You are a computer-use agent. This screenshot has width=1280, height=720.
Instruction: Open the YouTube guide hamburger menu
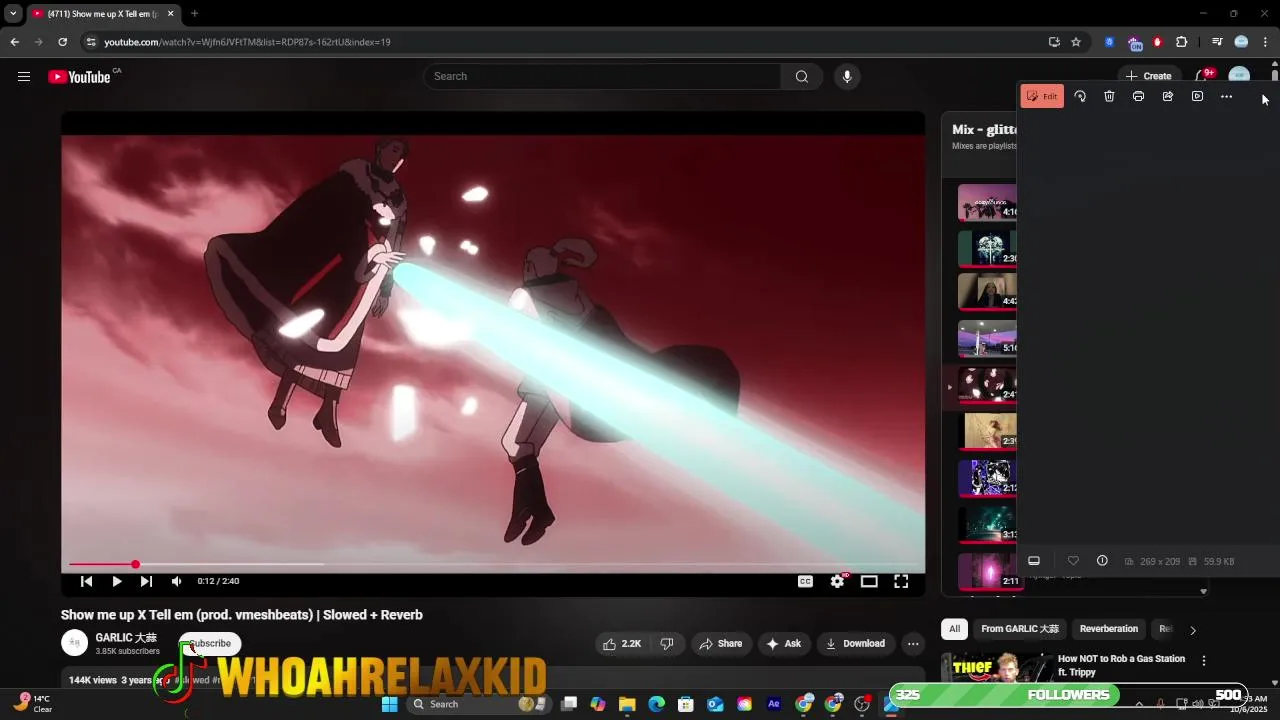[24, 77]
